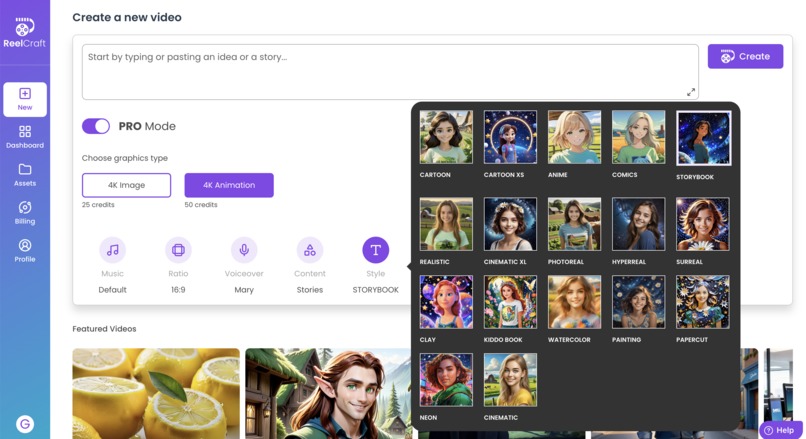Open the lemons featured video

click(x=156, y=394)
